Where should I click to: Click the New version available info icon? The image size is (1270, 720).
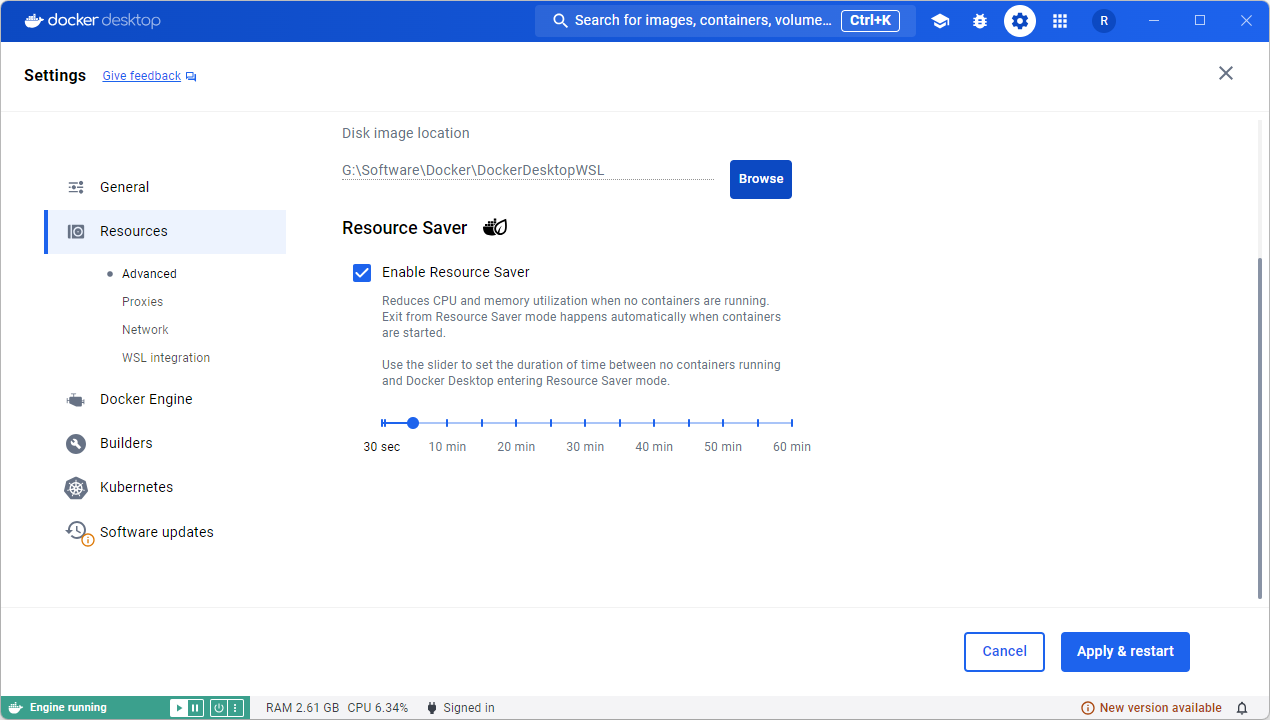(x=1088, y=708)
